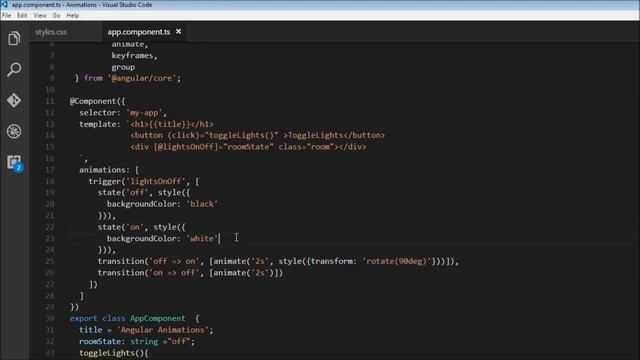Screen dimensions: 640x360
Task: Click line number 11 in the gutter
Action: (x=50, y=101)
